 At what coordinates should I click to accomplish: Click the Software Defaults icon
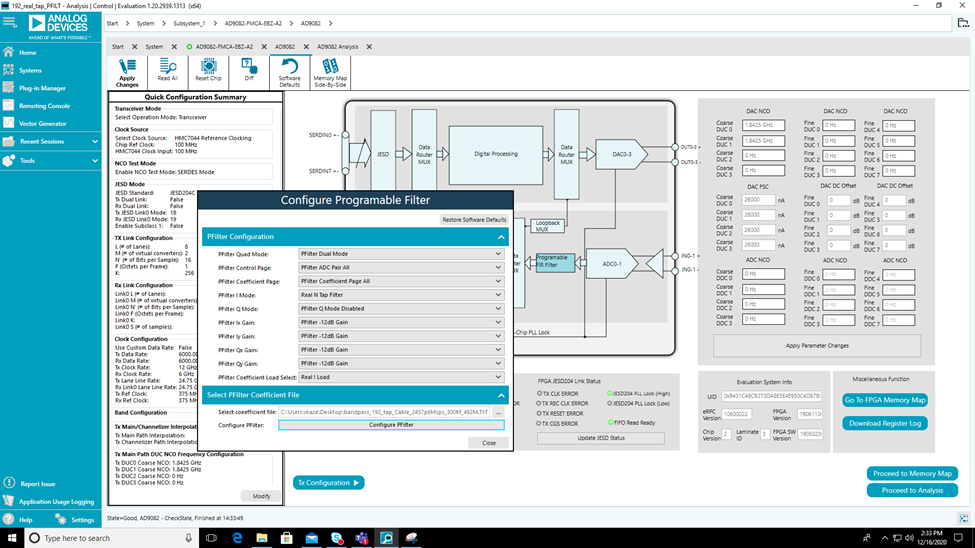pos(290,72)
